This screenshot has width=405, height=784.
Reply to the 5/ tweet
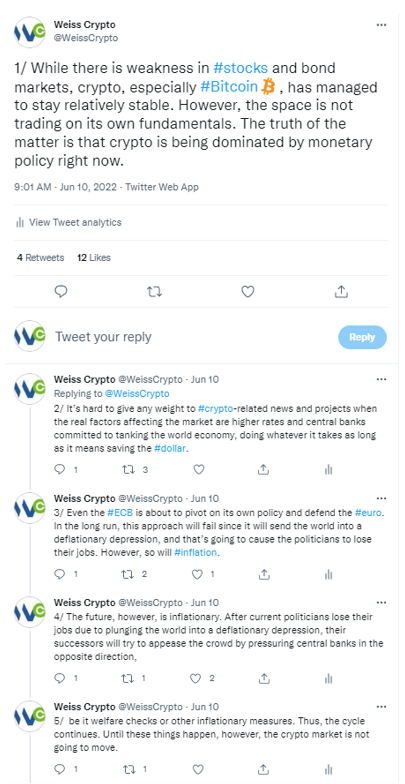click(x=60, y=768)
